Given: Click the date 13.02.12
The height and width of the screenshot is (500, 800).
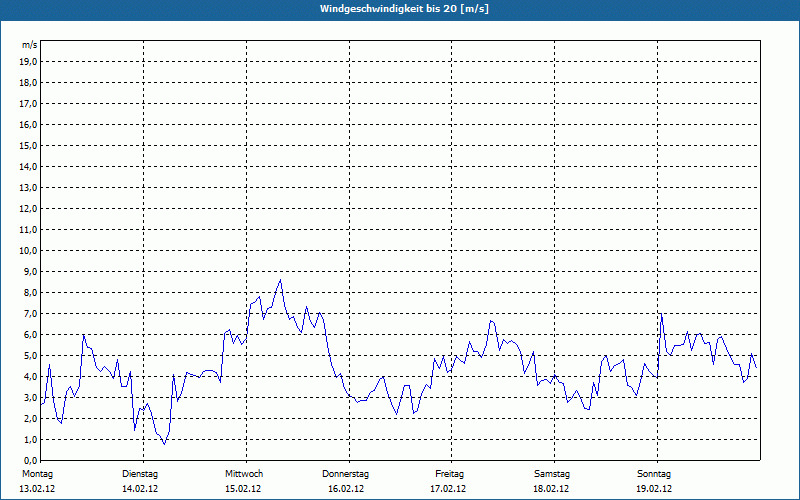Looking at the screenshot, I should point(37,489).
